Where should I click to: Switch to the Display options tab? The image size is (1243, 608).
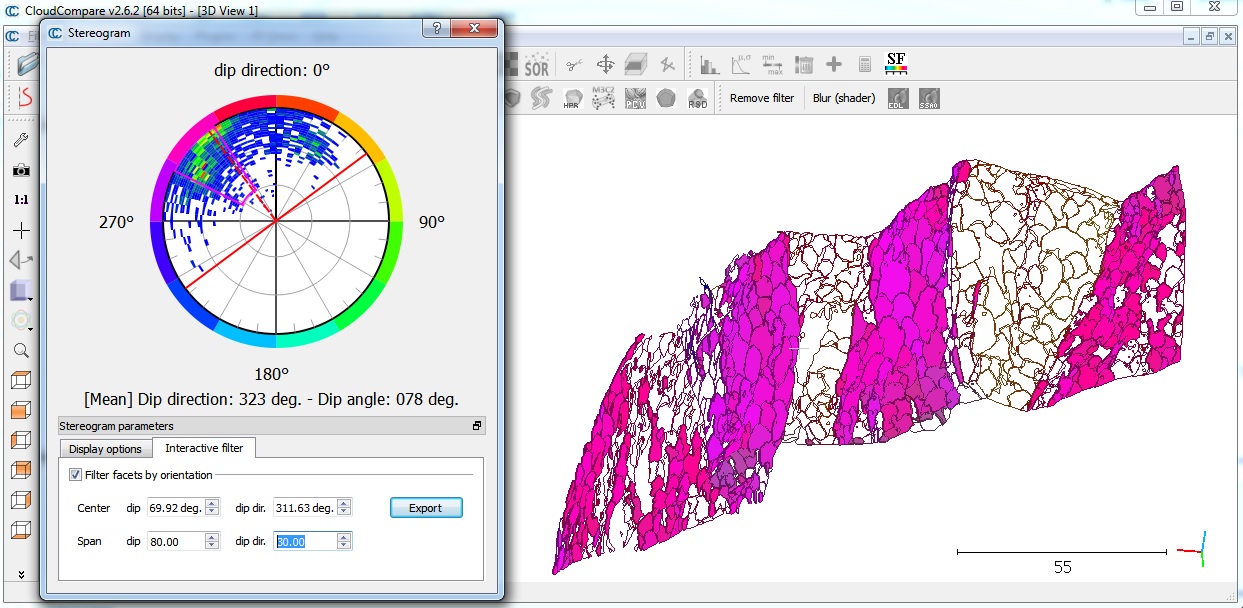click(105, 449)
